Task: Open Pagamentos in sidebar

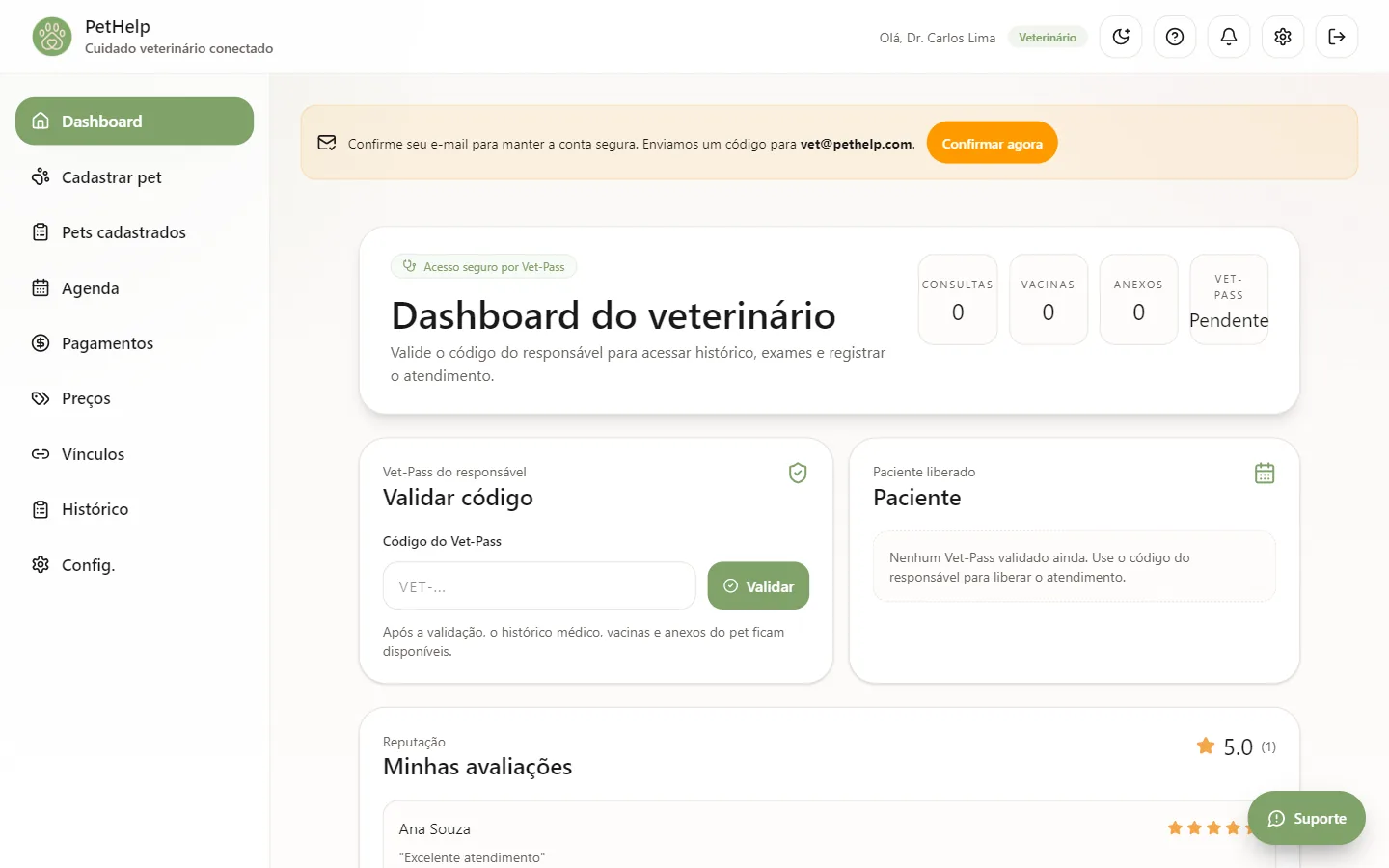Action: pos(134,343)
